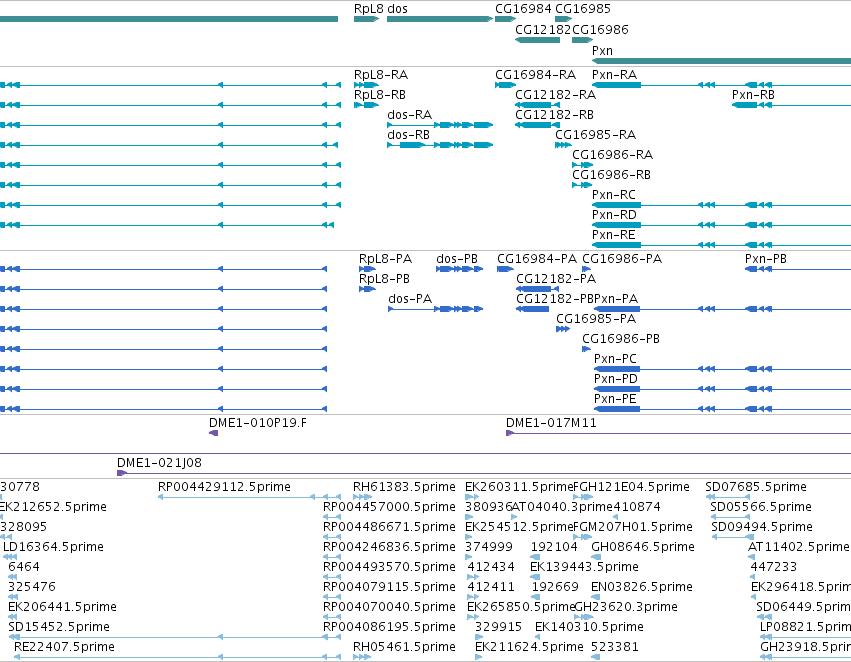This screenshot has height=662, width=851.
Task: Click protein Pxn-PE label
Action: 615,399
